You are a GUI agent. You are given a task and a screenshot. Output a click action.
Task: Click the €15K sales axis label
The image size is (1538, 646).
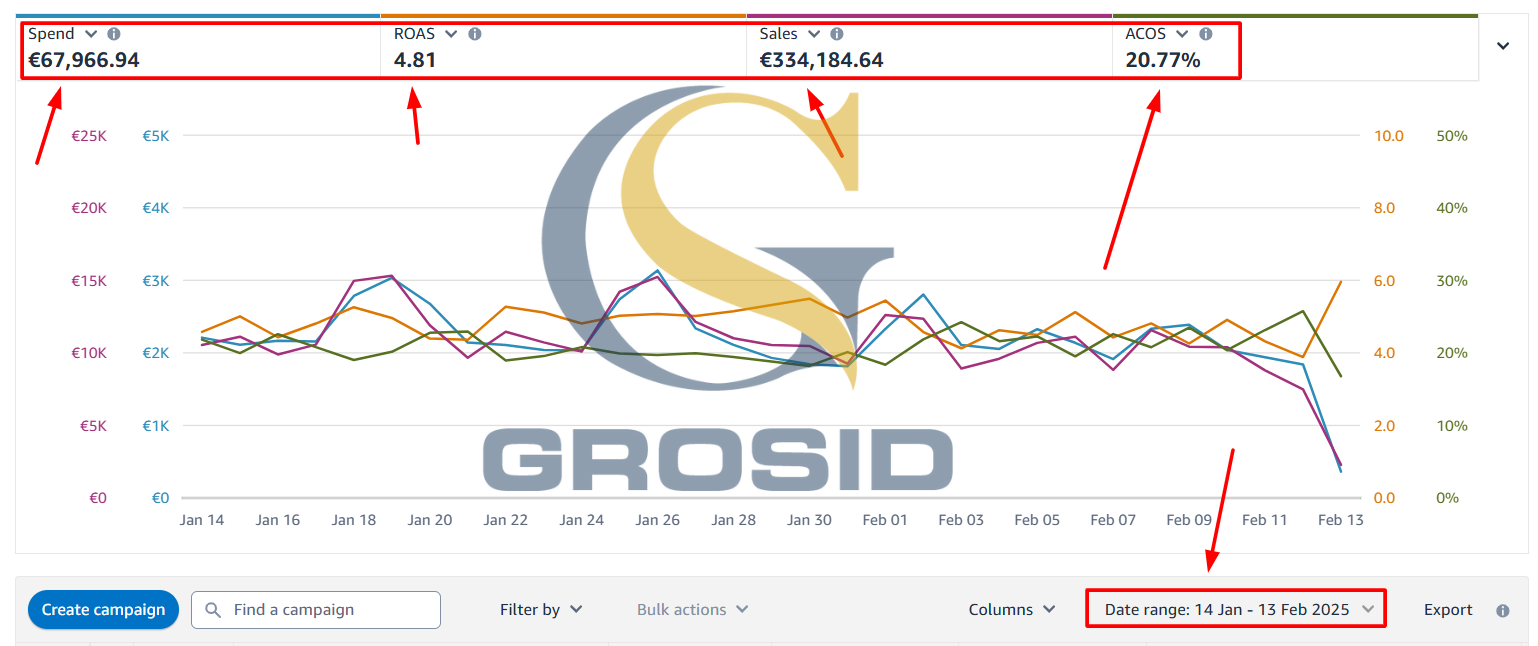(x=89, y=281)
